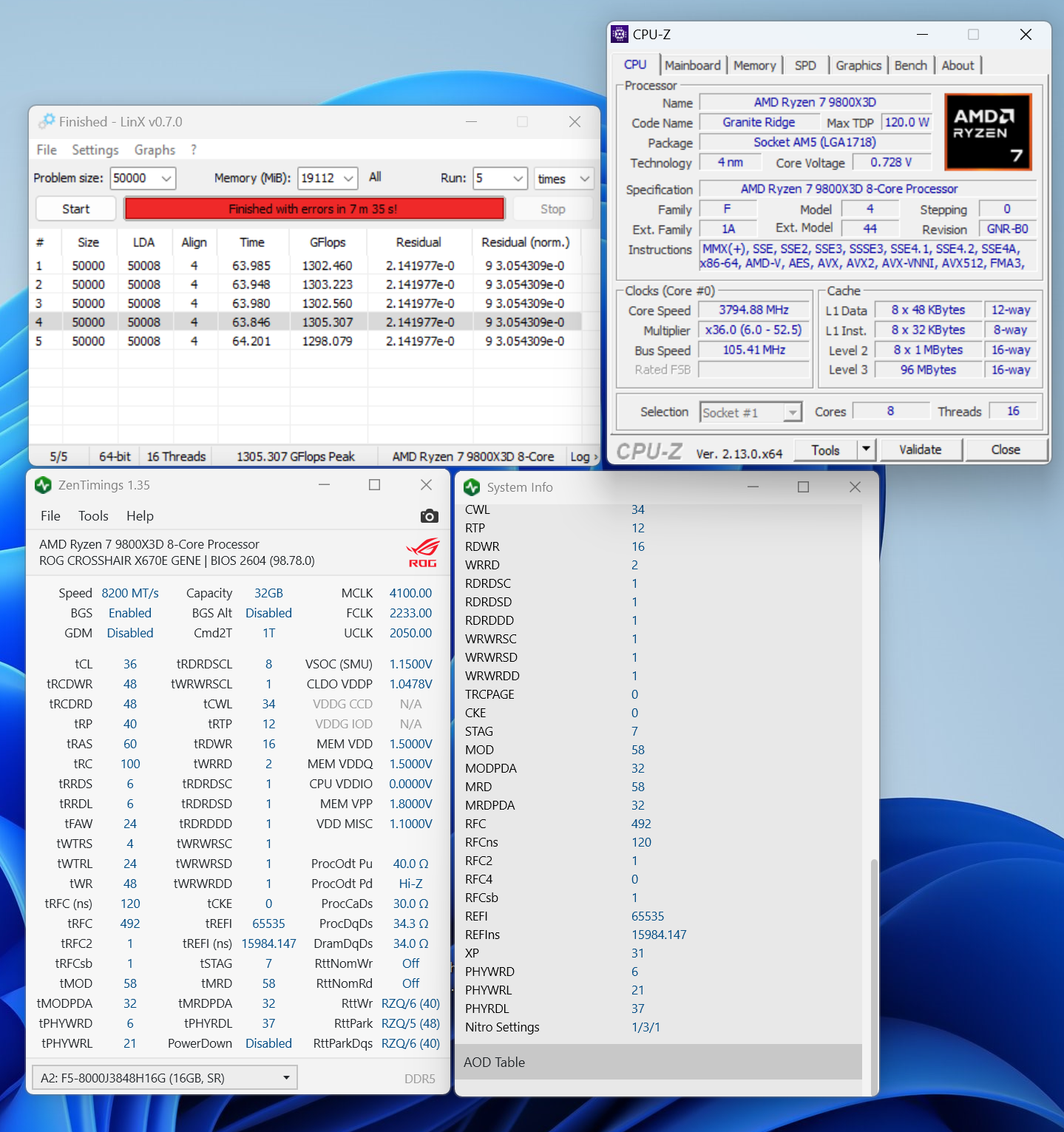Select LinX result row with 1303.223 GFlops

(x=305, y=285)
